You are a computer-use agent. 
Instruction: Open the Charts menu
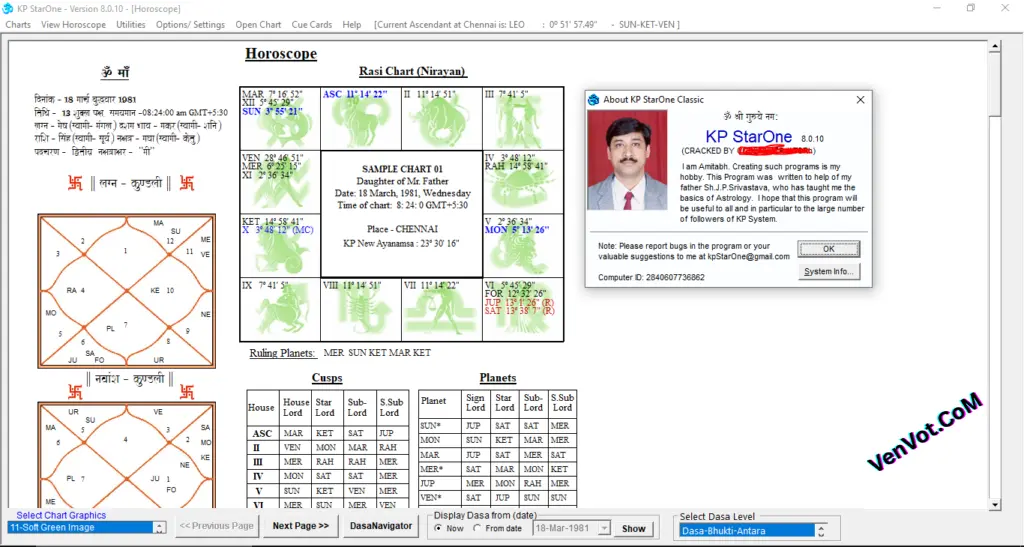[x=18, y=24]
